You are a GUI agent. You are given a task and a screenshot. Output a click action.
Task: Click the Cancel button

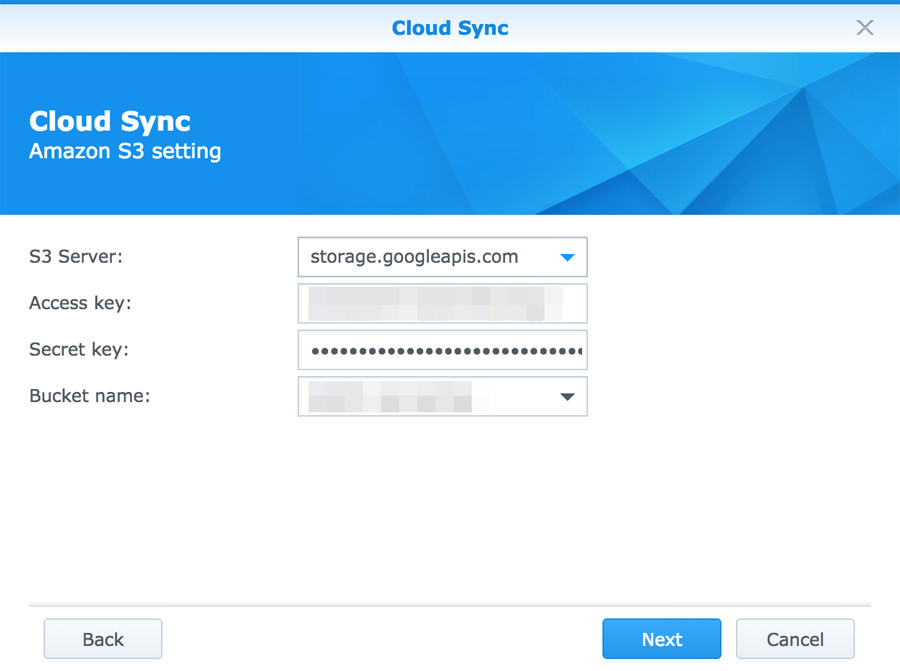point(795,639)
